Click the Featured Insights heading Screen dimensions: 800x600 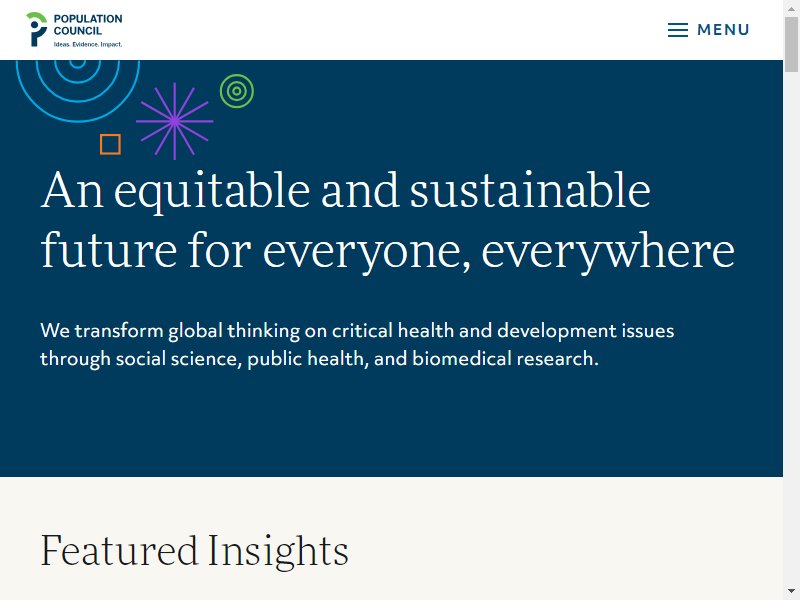194,551
